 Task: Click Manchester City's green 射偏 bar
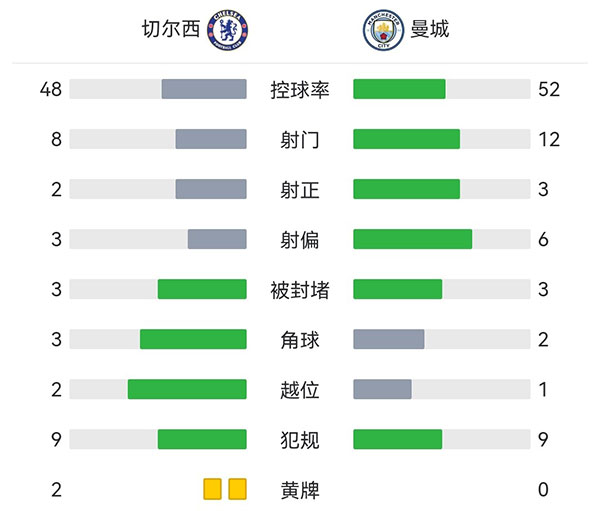(x=412, y=239)
